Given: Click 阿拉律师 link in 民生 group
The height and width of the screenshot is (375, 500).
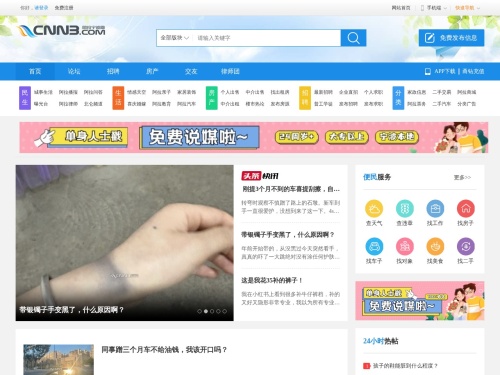Looking at the screenshot, I should (68, 104).
